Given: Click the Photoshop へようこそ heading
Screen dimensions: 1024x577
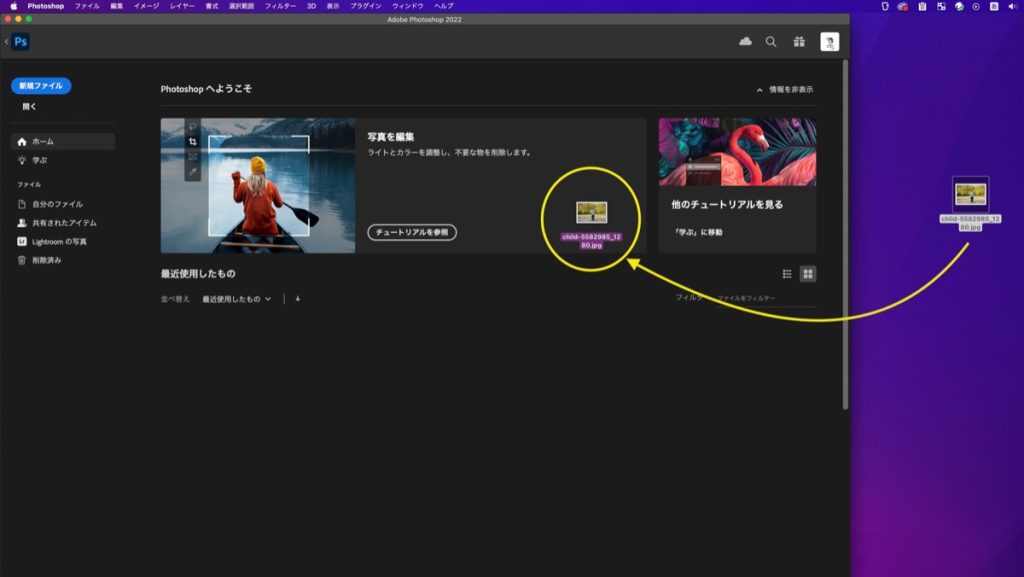Looking at the screenshot, I should (x=206, y=89).
